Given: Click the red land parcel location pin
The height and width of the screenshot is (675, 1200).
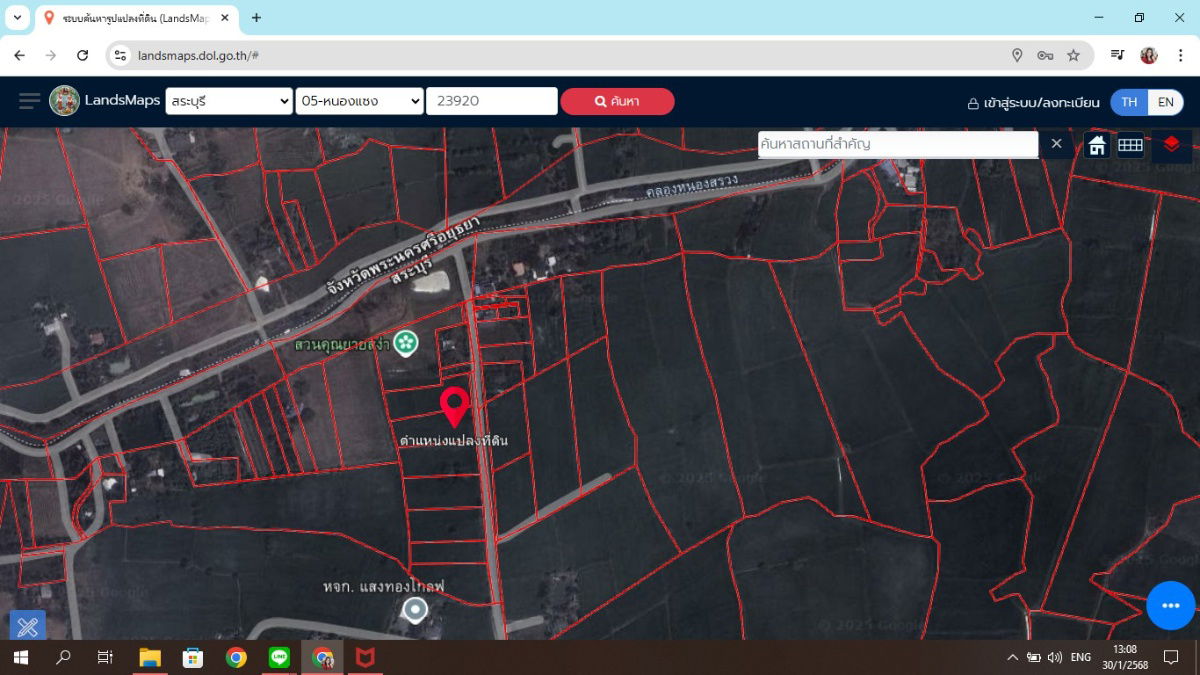Looking at the screenshot, I should pyautogui.click(x=455, y=405).
